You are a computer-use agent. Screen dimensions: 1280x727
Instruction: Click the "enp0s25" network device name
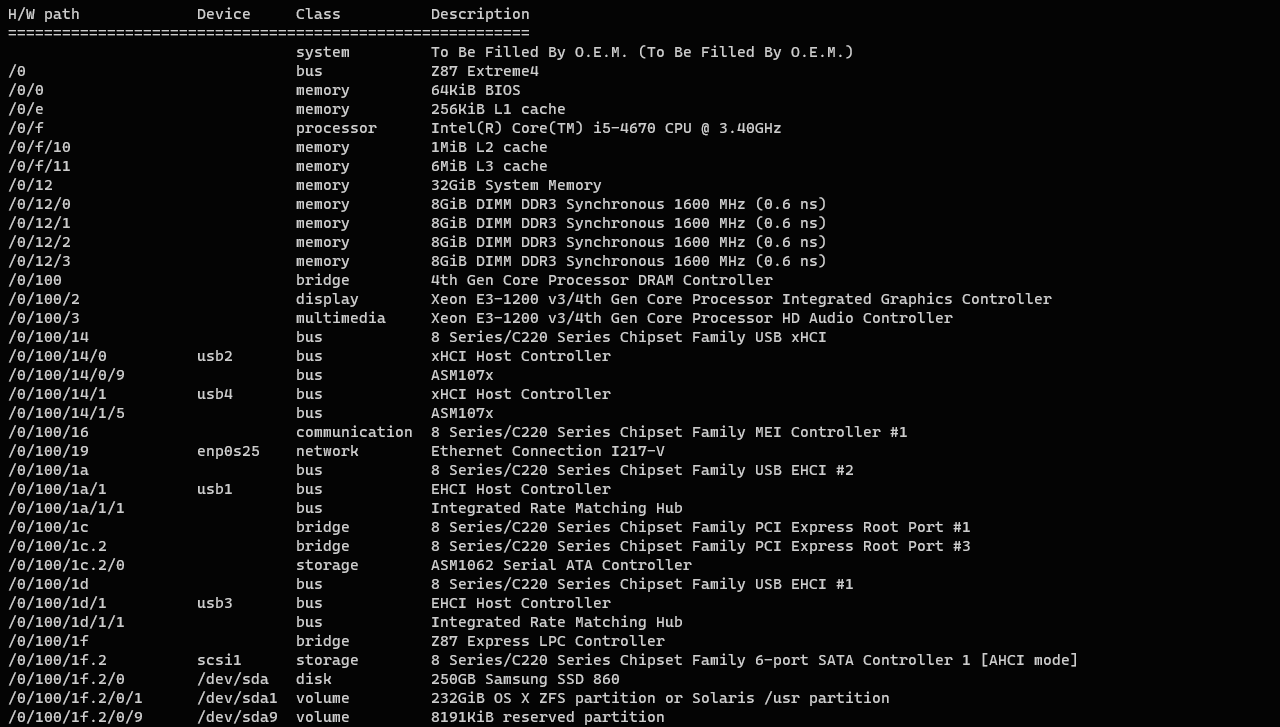(228, 451)
